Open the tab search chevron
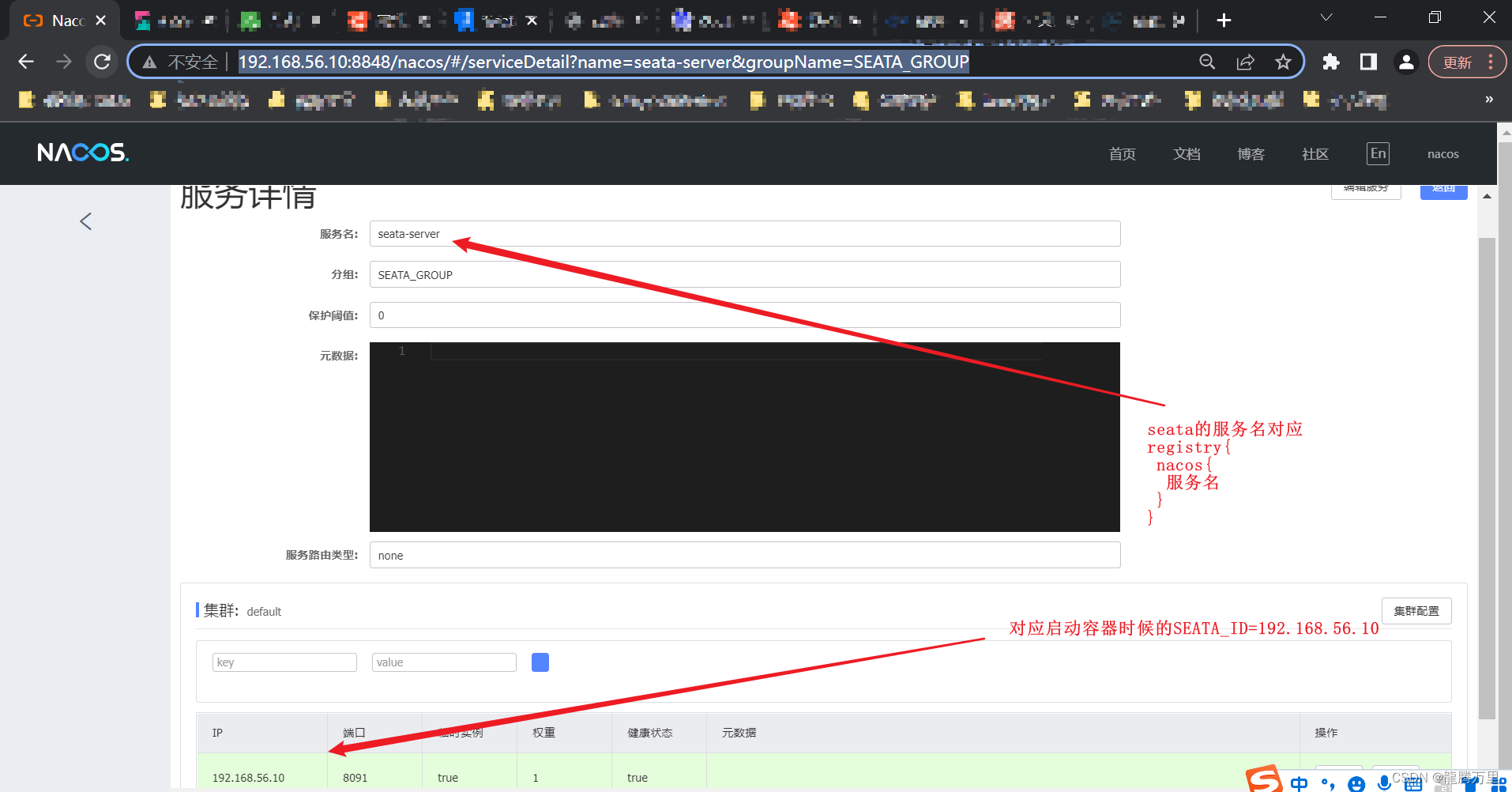1512x792 pixels. tap(1326, 17)
